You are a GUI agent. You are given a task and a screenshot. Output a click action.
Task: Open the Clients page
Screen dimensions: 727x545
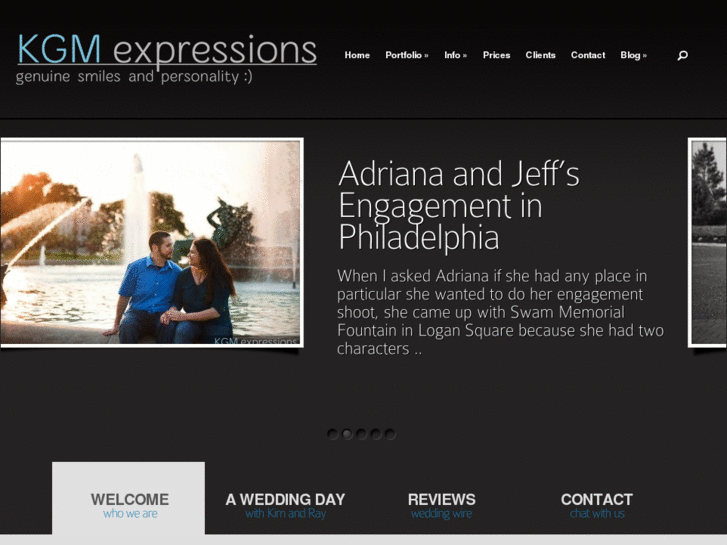point(541,55)
